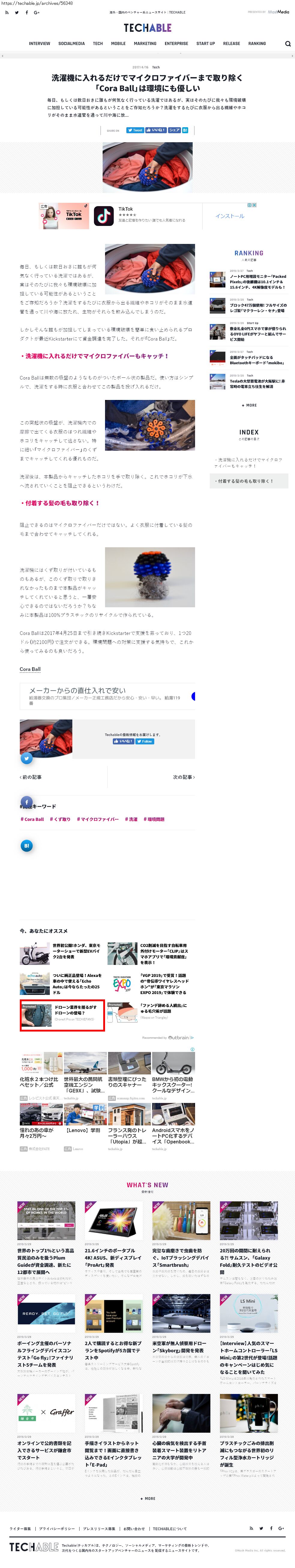Open the search magnifier in the navigation bar
This screenshot has height=1568, width=295.
[288, 44]
